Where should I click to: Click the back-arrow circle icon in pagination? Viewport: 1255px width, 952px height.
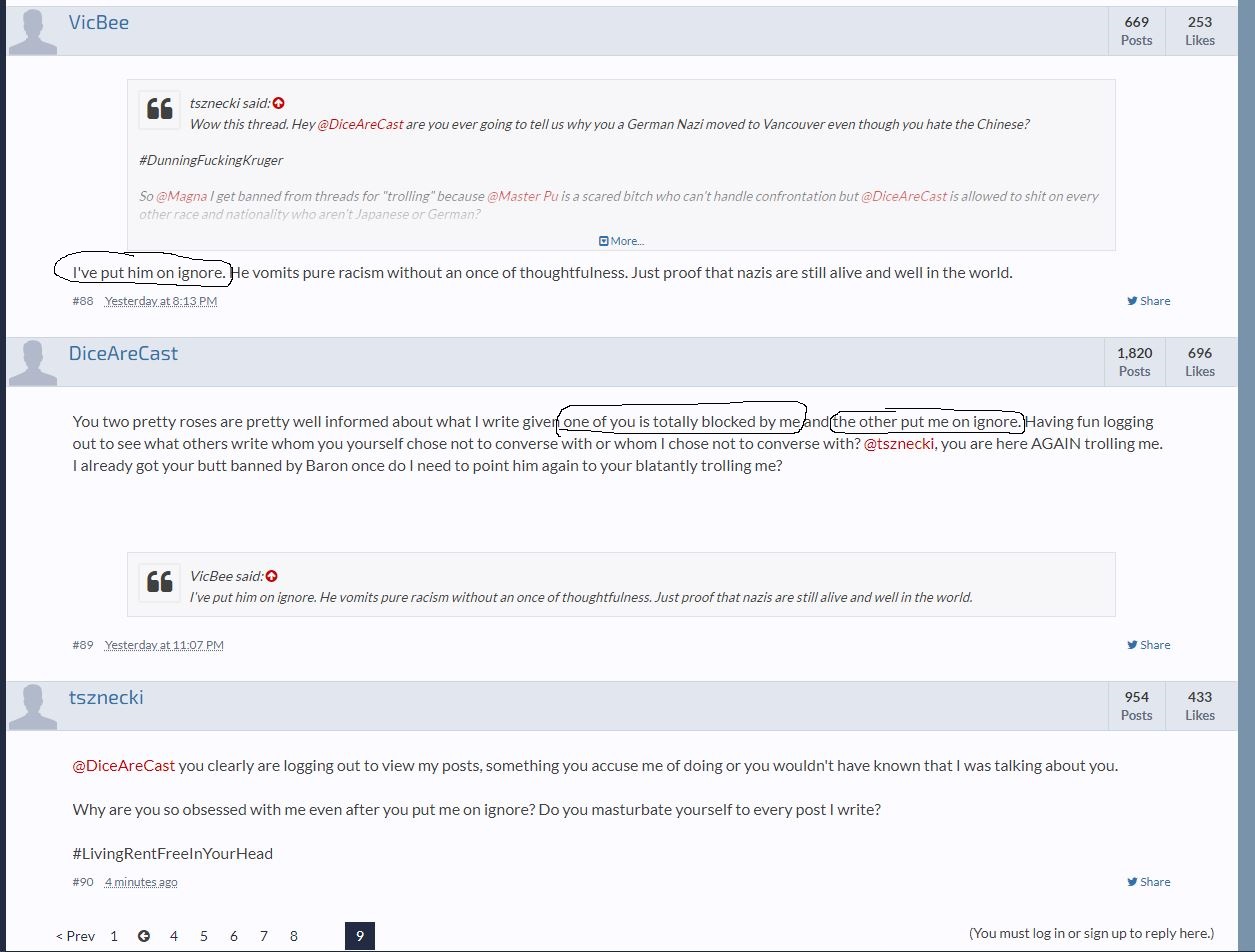coord(144,936)
